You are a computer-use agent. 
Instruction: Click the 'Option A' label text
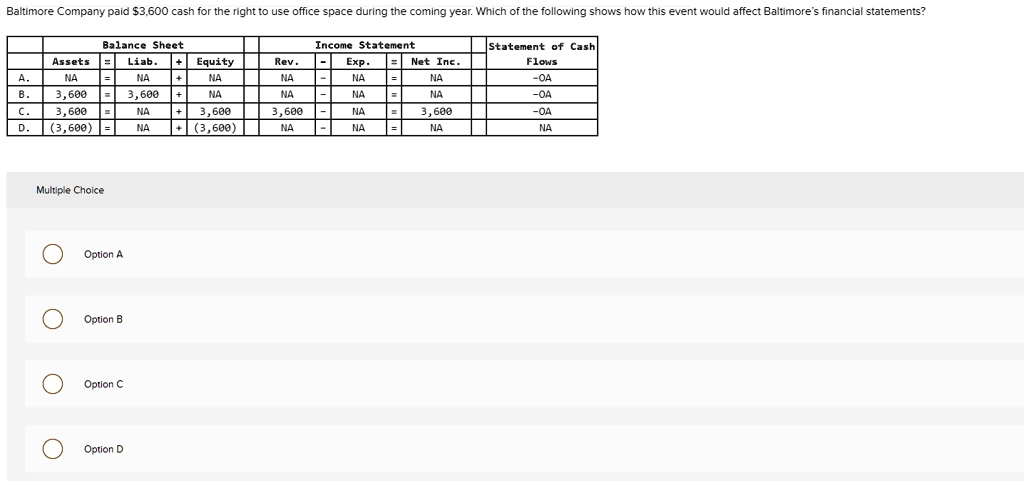103,255
